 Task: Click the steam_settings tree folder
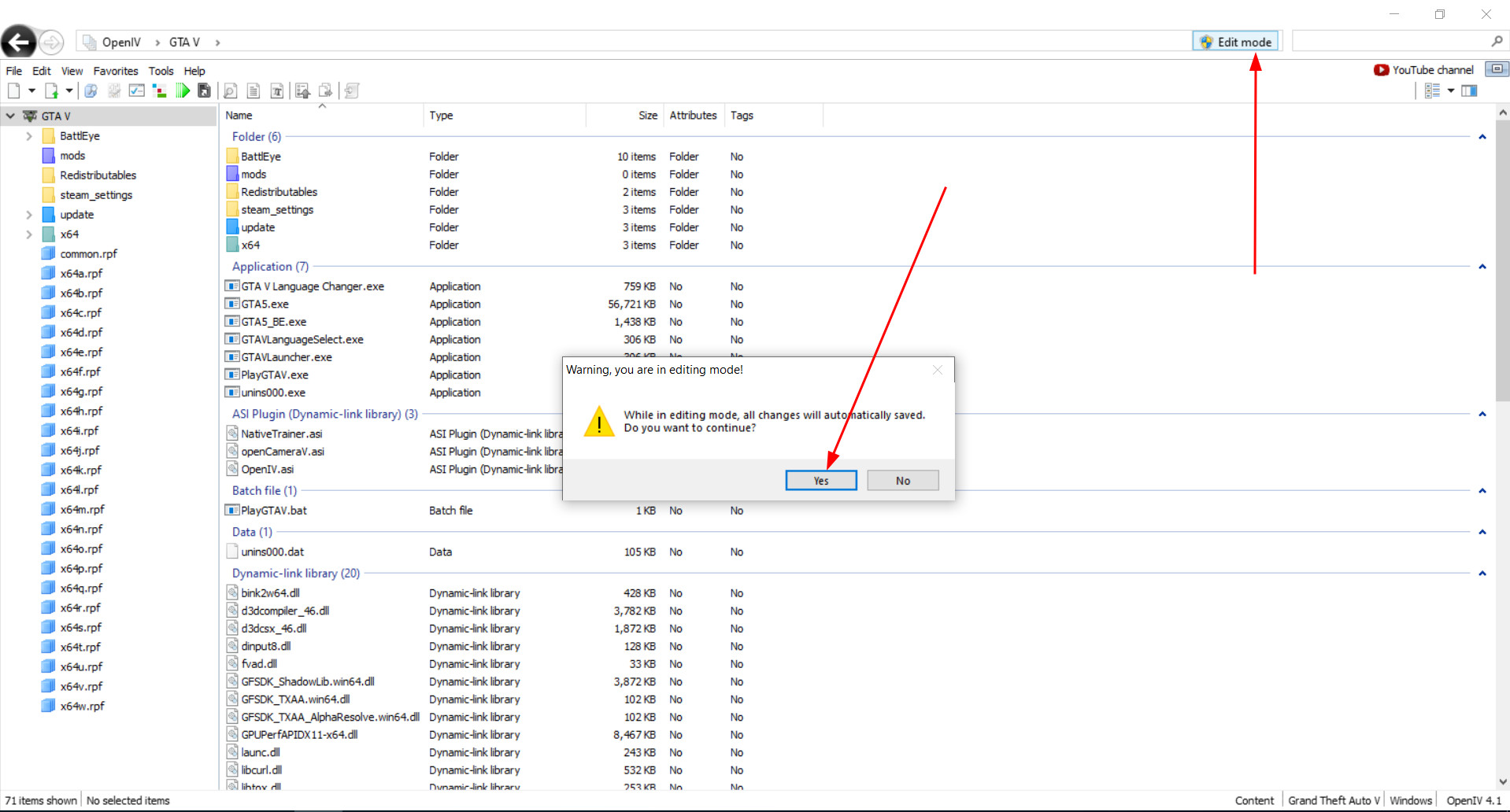pyautogui.click(x=95, y=195)
